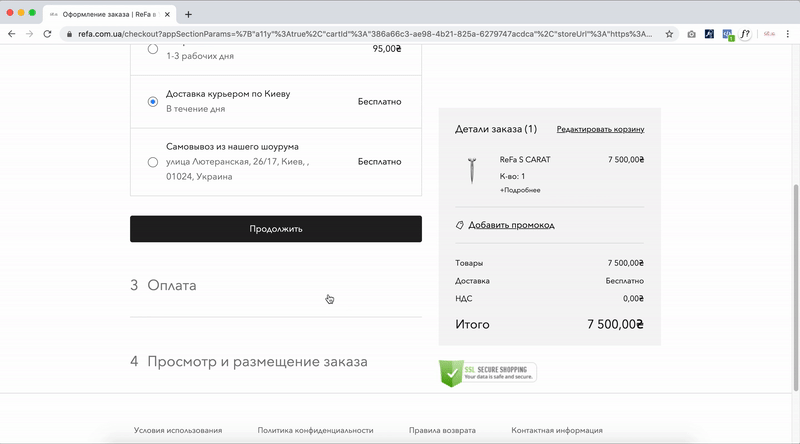Click the НДС 0,00₴ value
The width and height of the screenshot is (800, 444).
click(633, 299)
